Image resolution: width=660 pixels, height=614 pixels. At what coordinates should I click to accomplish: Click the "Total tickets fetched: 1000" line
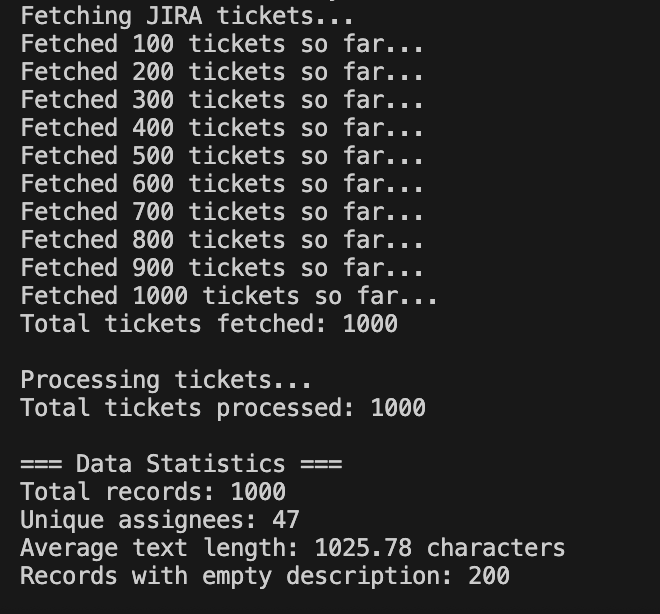click(209, 324)
